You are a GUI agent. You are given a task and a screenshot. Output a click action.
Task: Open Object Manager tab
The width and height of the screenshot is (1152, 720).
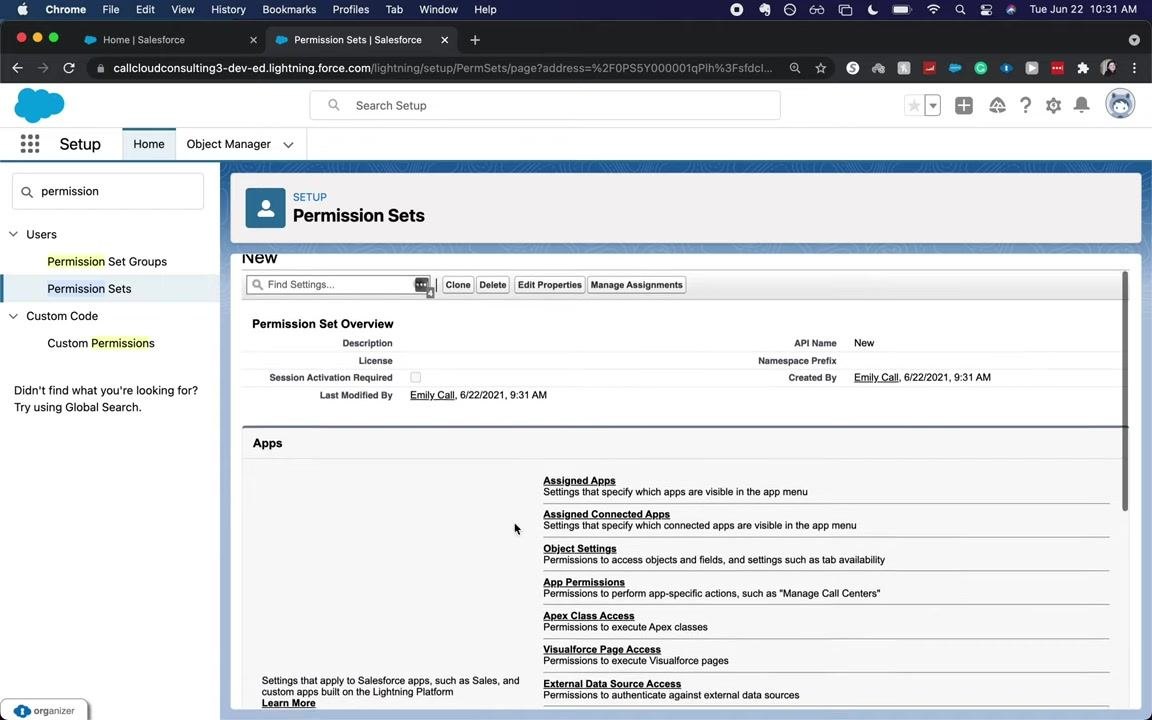pos(228,144)
